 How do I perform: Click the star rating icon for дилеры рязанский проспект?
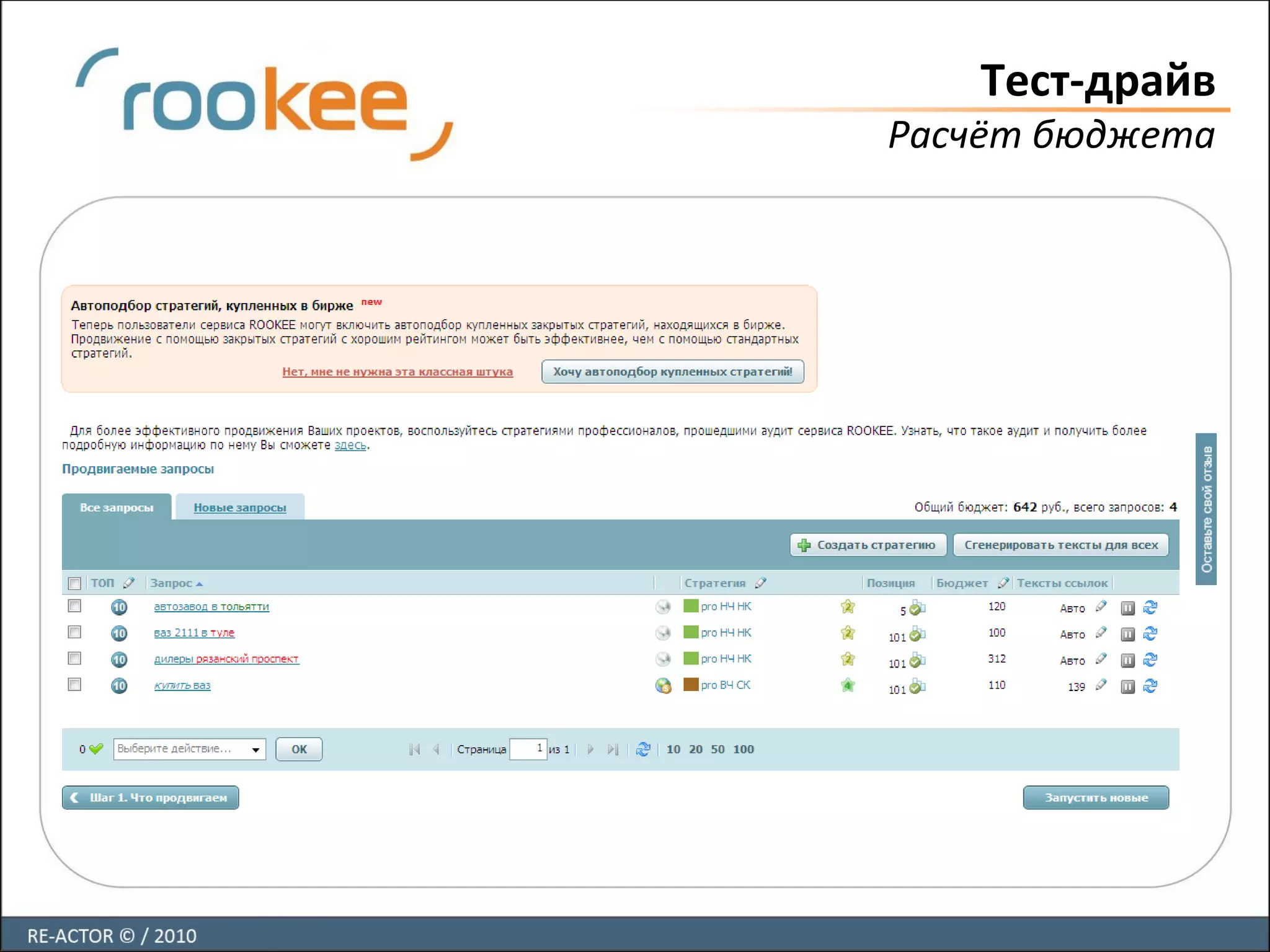[848, 659]
